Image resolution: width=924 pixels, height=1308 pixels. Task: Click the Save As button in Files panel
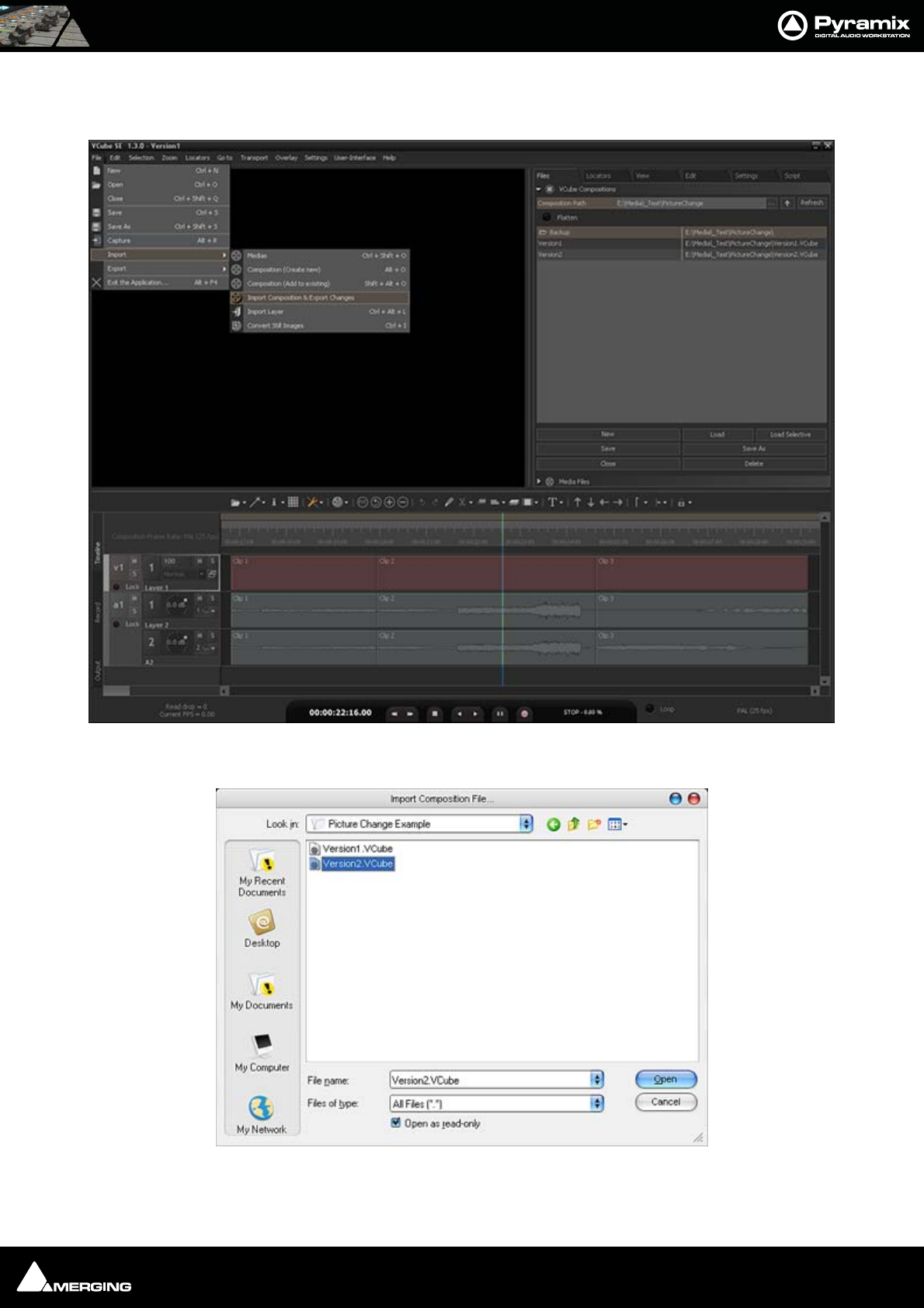point(754,449)
